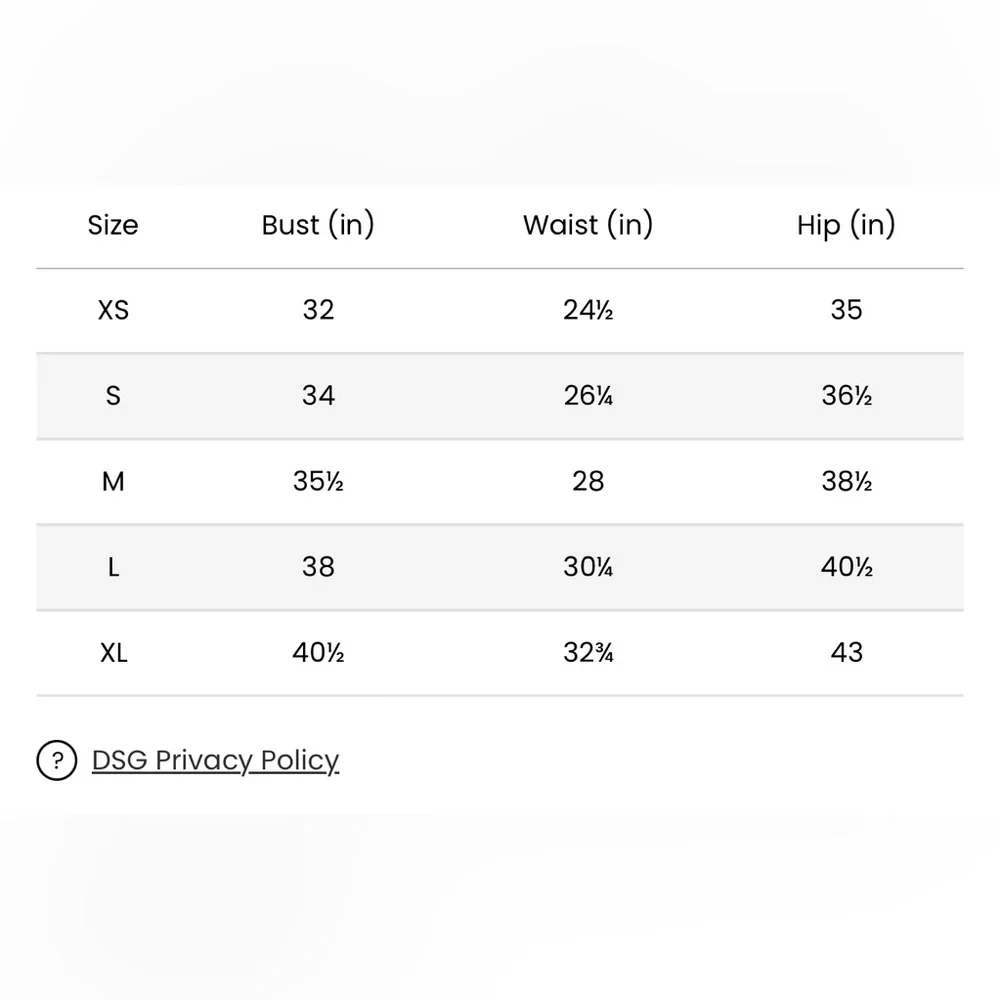Click the Bust (in) column header
Image resolution: width=1000 pixels, height=1000 pixels.
tap(318, 225)
